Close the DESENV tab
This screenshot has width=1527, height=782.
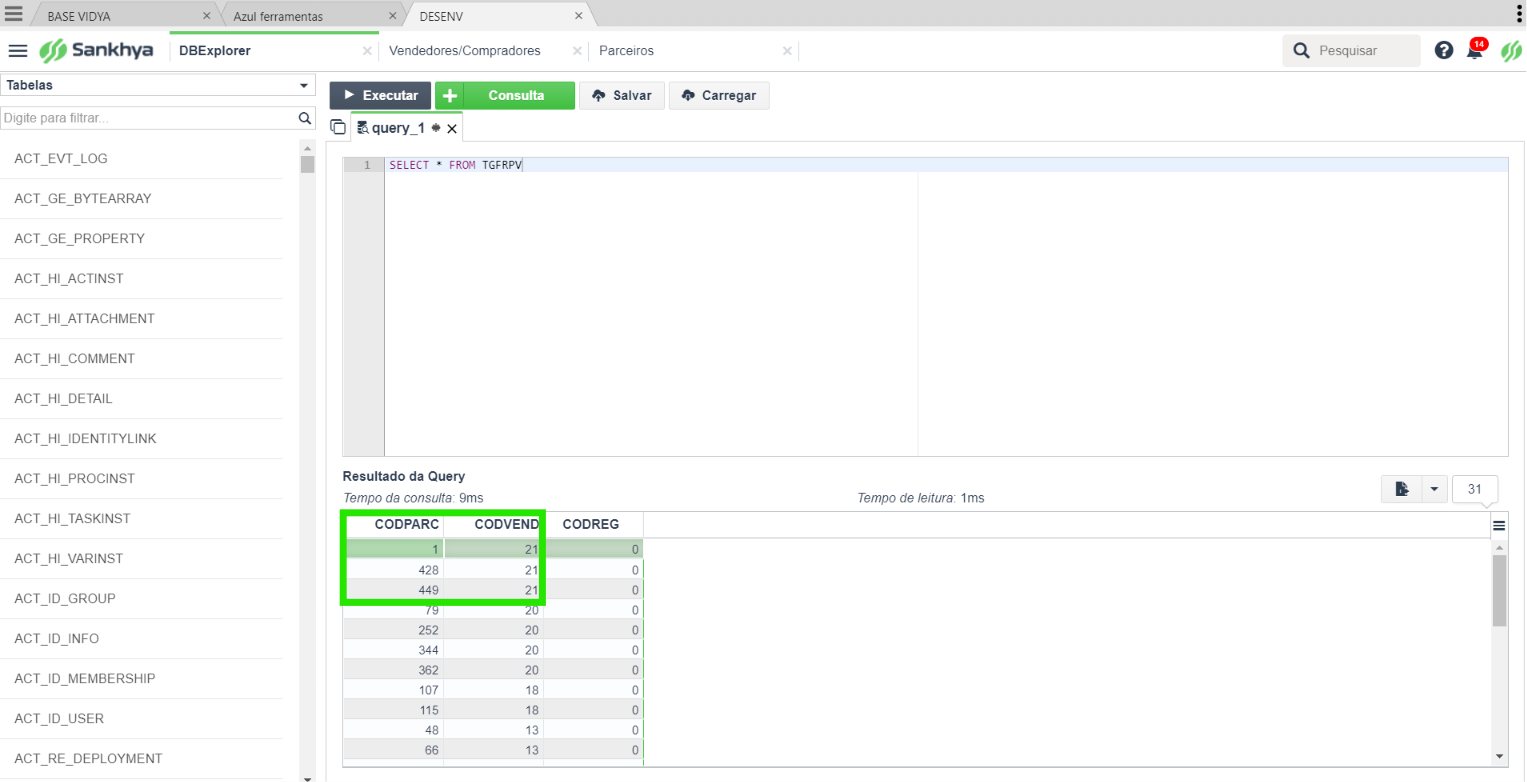pos(578,16)
